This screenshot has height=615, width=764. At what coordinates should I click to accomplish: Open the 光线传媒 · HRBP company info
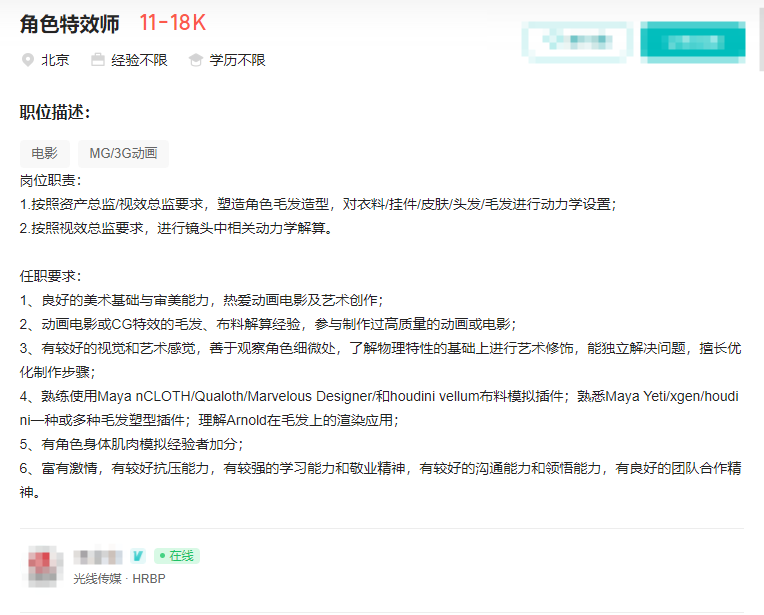coord(118,577)
